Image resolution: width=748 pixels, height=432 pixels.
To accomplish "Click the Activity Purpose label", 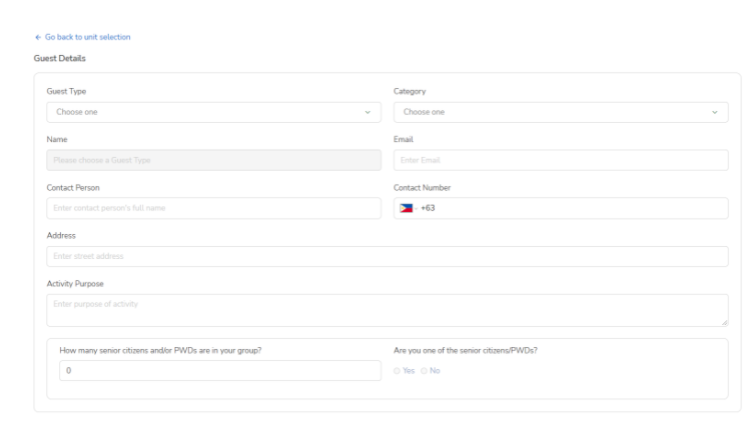I will tap(73, 283).
